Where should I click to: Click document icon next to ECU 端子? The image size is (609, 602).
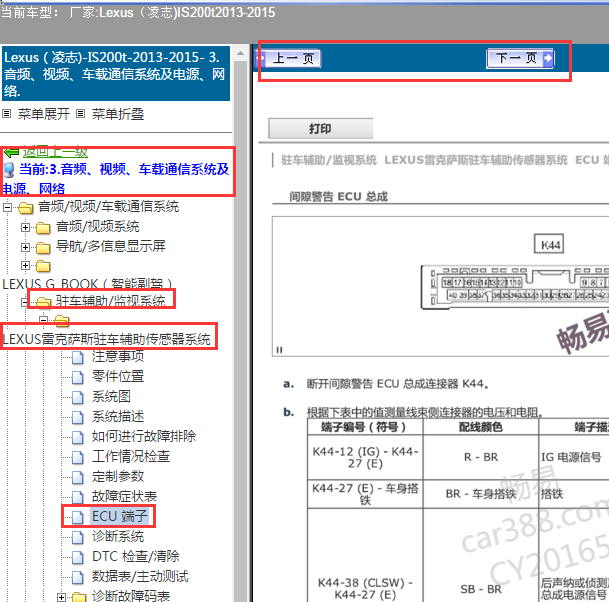click(x=78, y=517)
